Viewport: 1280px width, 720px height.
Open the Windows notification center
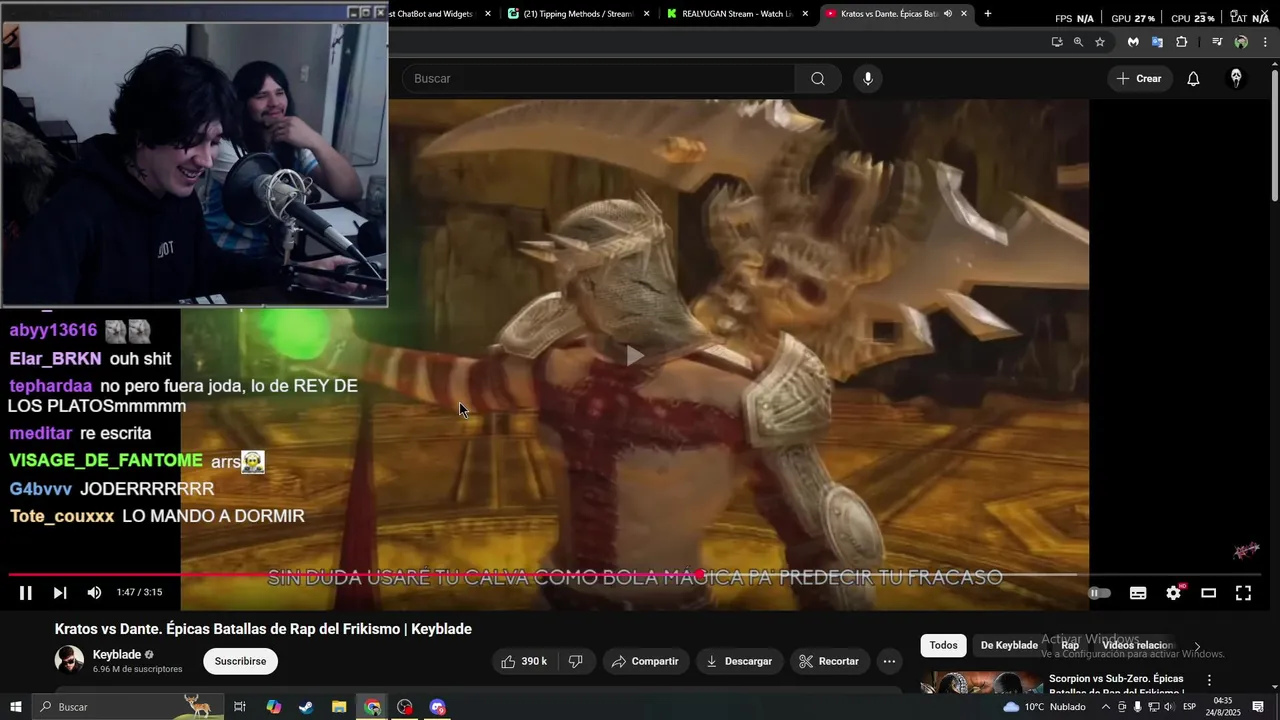(x=1257, y=707)
